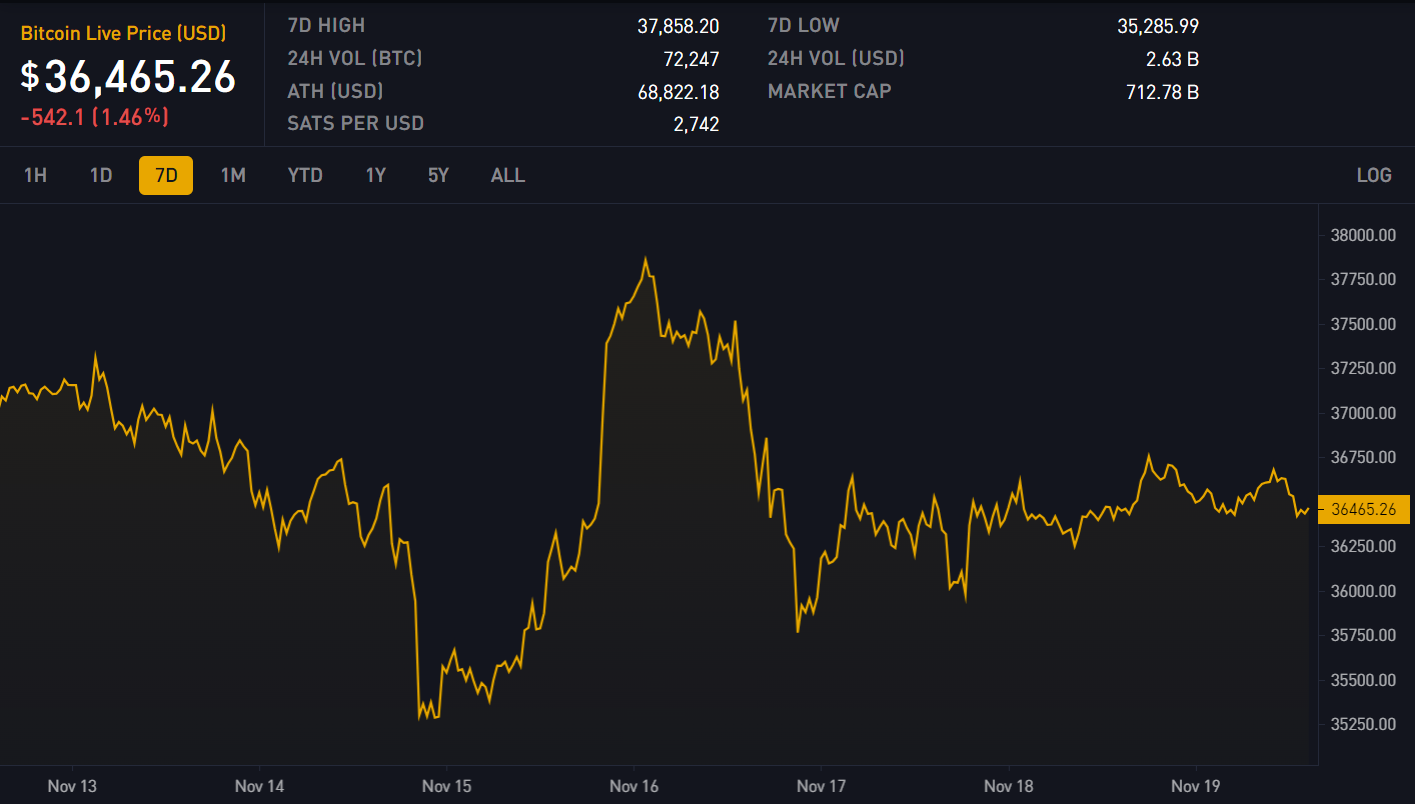Click the 7D HIGH value 37,858.20
This screenshot has width=1415, height=804.
tap(677, 26)
